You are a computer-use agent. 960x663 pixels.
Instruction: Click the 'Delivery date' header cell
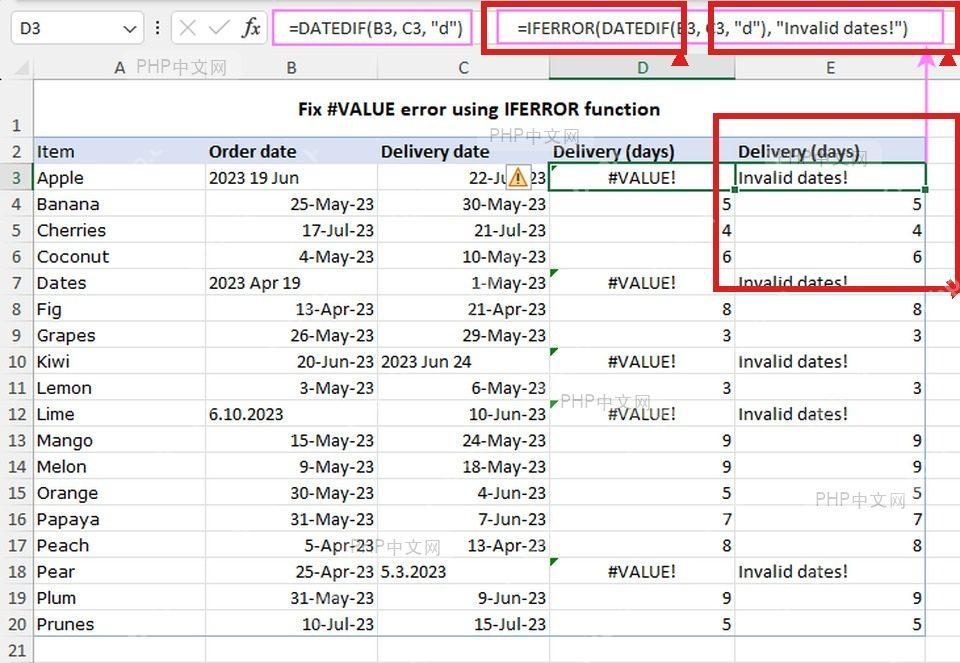click(x=463, y=151)
